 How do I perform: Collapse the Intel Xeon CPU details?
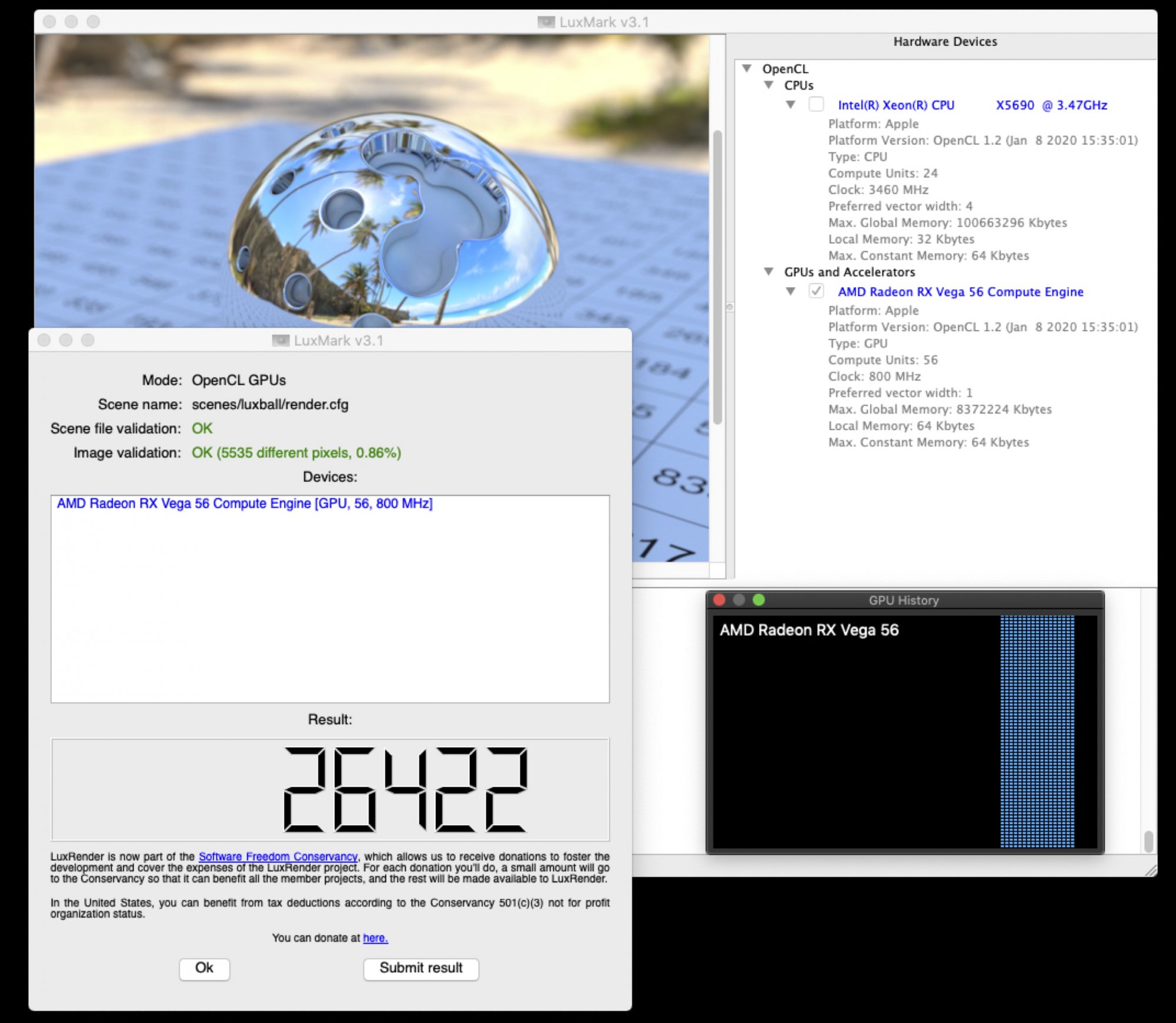(791, 104)
